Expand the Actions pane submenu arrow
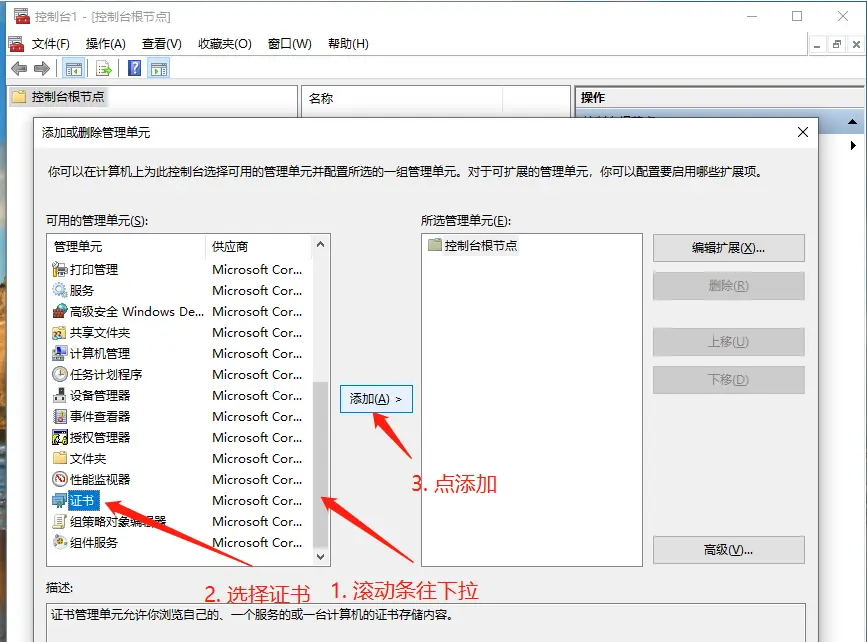Viewport: 867px width, 642px height. click(x=853, y=145)
